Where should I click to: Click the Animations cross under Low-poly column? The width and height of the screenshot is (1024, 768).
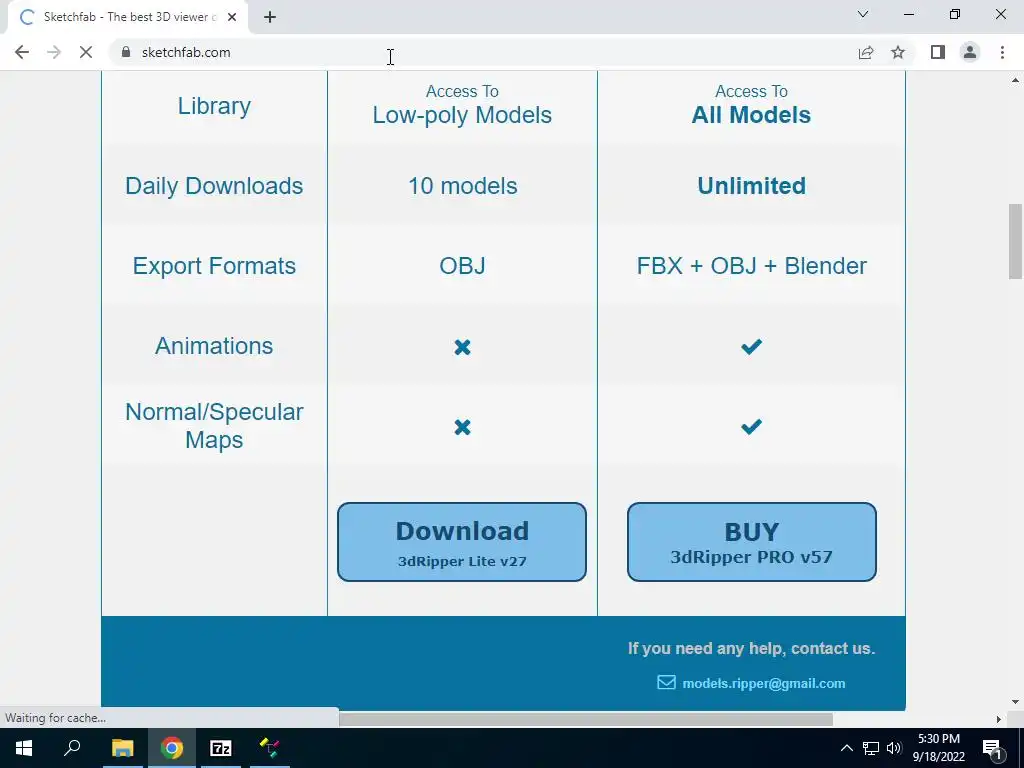click(x=462, y=347)
